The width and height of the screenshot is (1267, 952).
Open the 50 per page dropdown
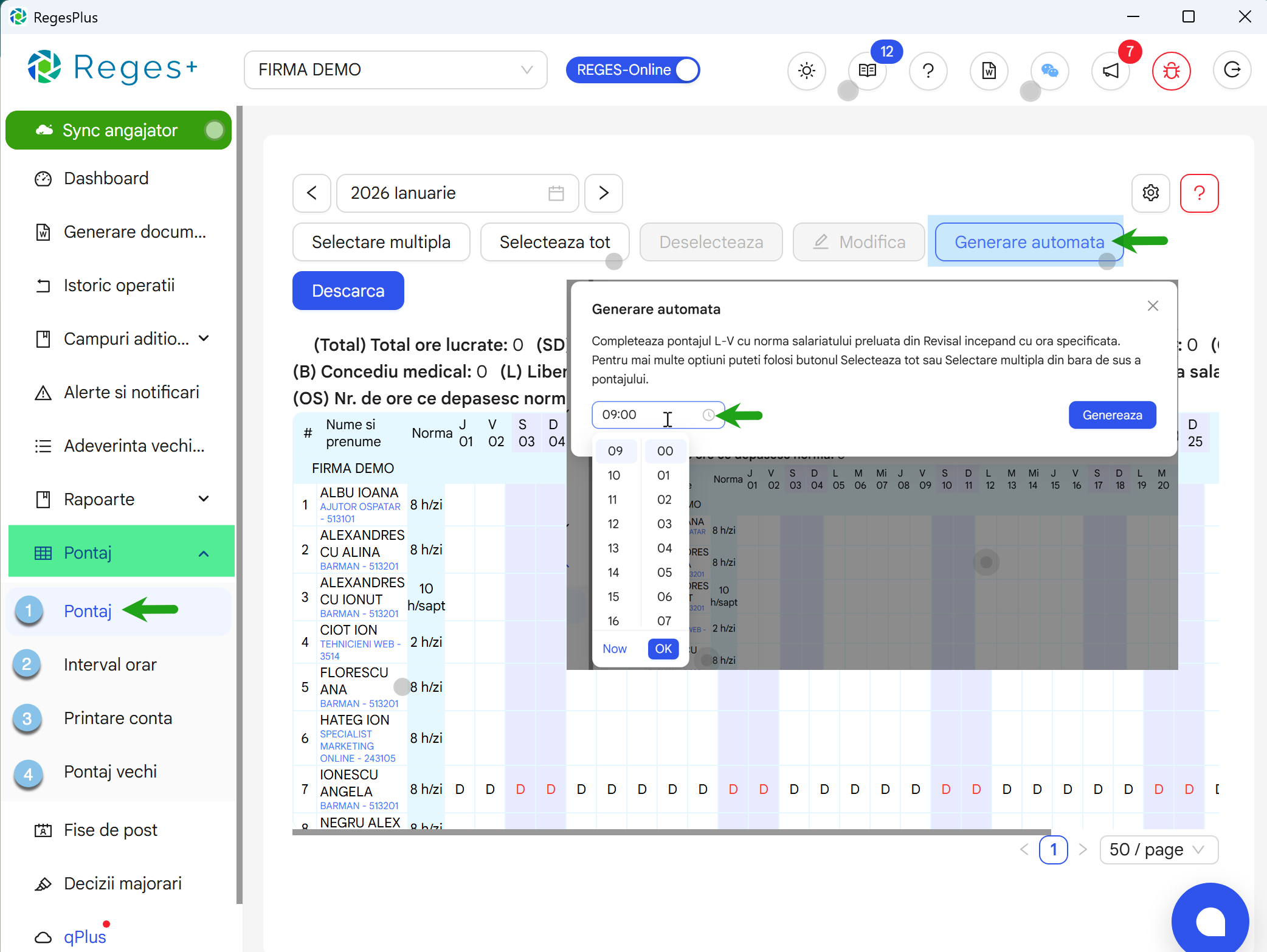coord(1158,849)
